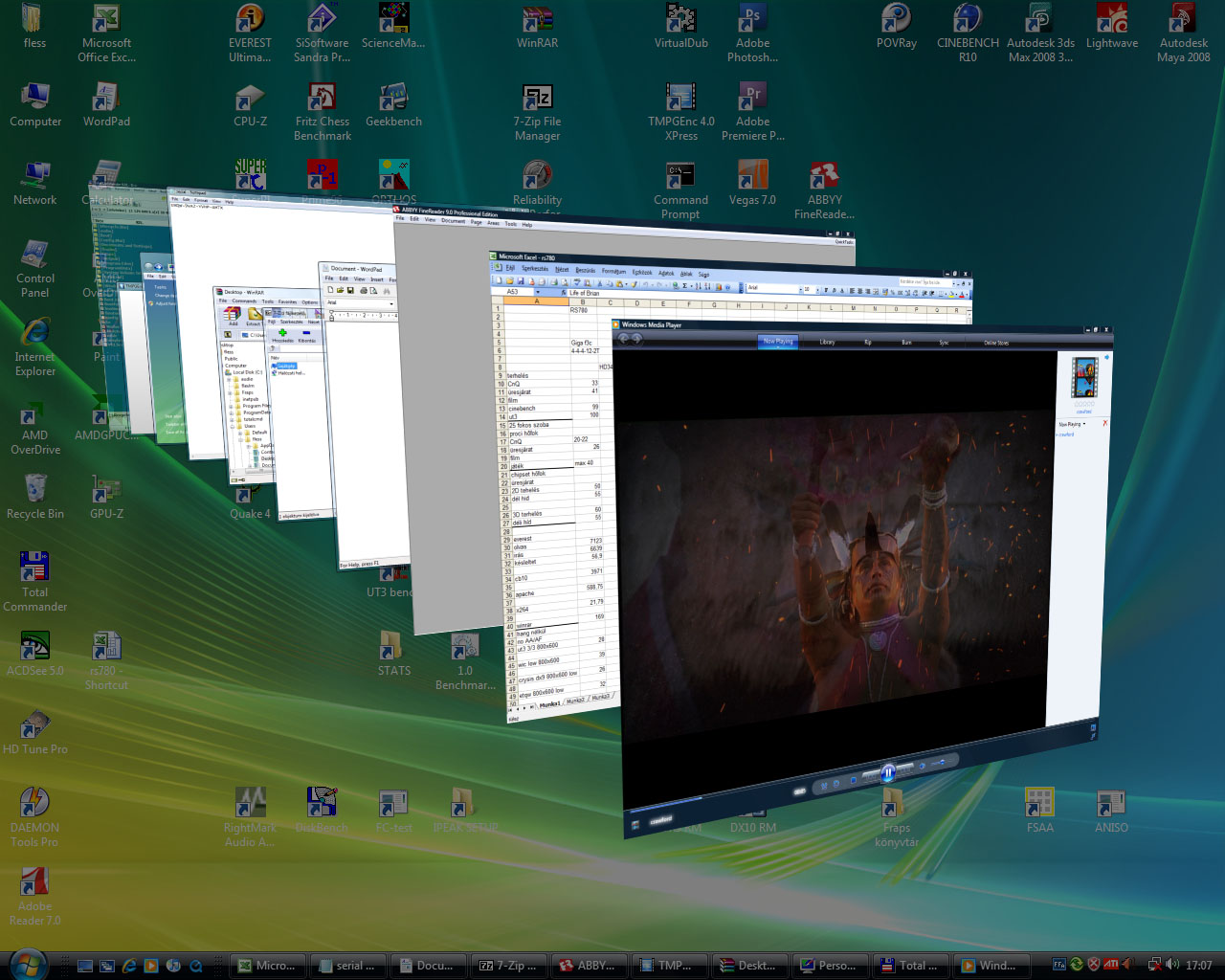Viewport: 1225px width, 980px height.
Task: Toggle mute in Windows Media Player
Action: click(922, 766)
